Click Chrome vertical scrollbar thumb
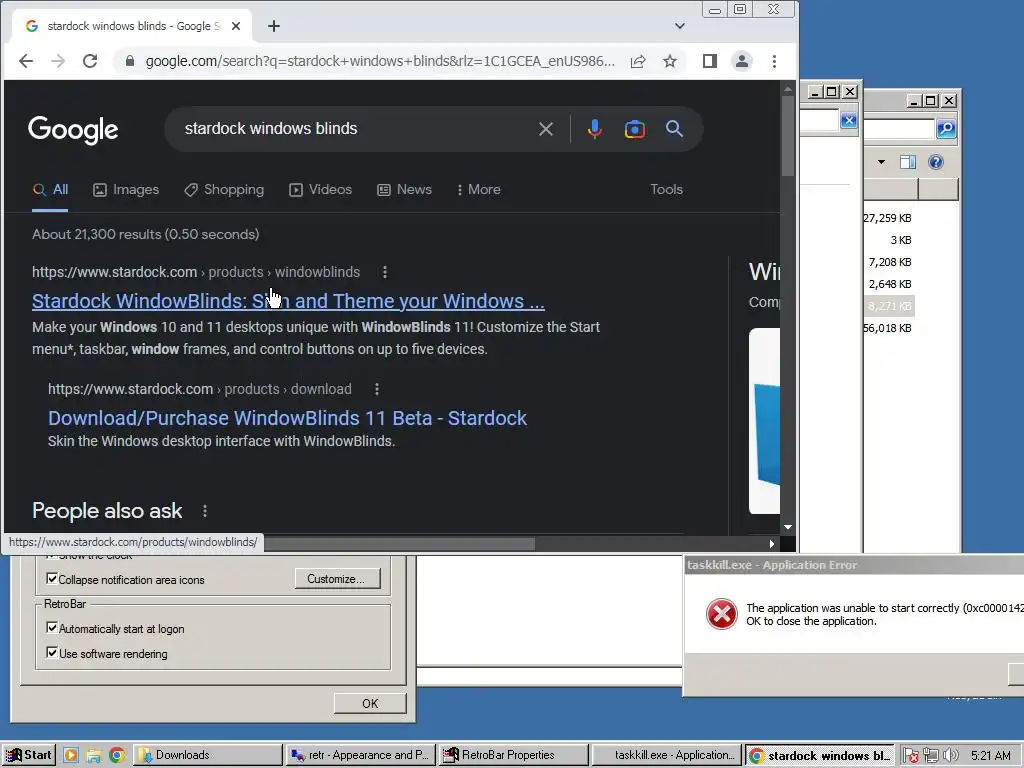 pyautogui.click(x=788, y=136)
